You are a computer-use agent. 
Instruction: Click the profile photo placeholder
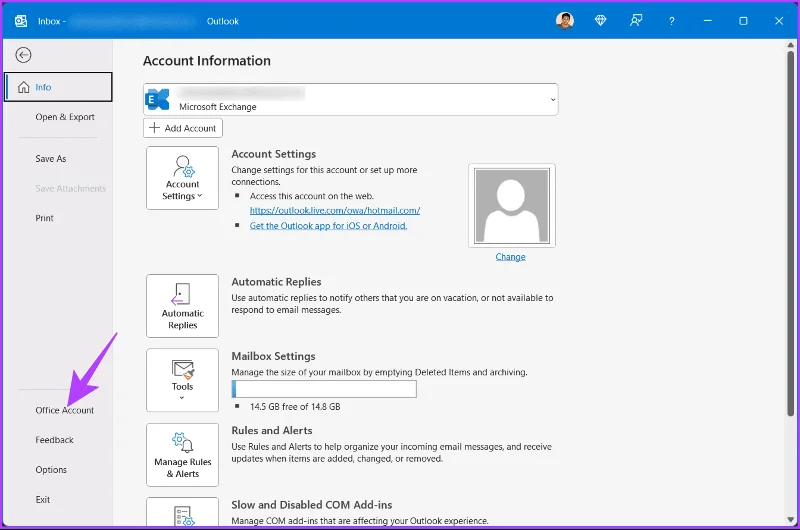(512, 206)
